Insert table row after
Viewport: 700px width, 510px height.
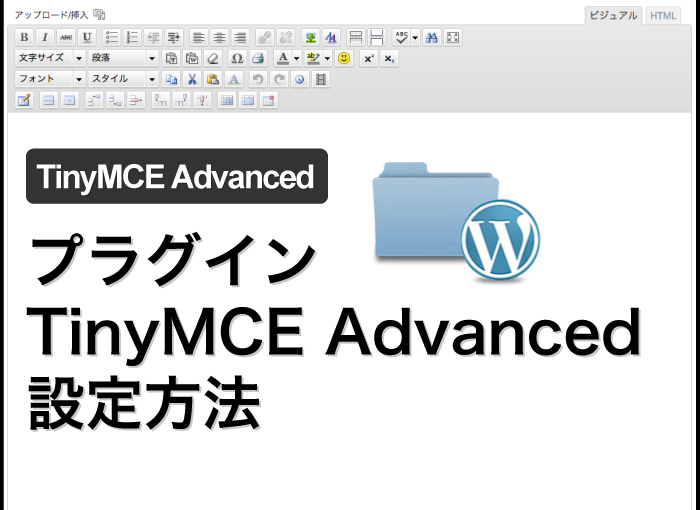[x=115, y=100]
